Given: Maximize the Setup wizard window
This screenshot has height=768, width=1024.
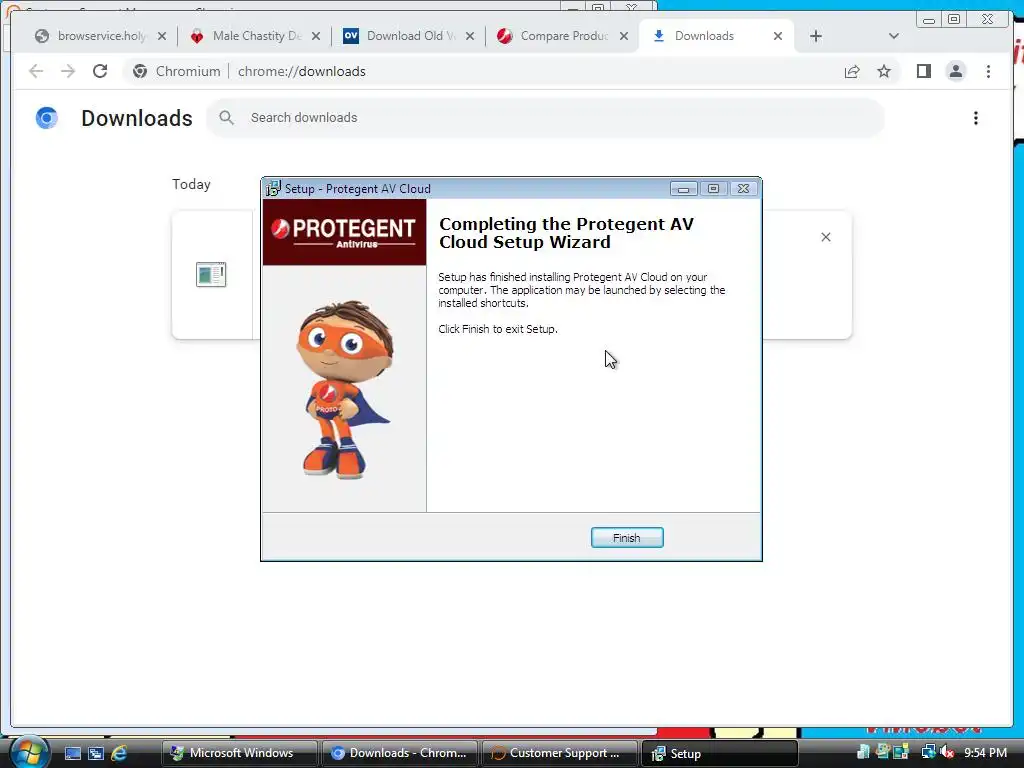Looking at the screenshot, I should (x=713, y=189).
